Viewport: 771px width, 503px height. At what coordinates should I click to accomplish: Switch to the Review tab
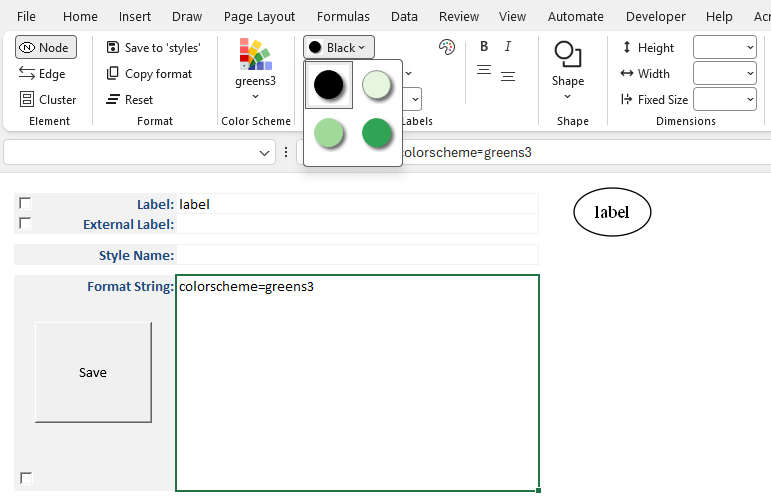pos(459,17)
